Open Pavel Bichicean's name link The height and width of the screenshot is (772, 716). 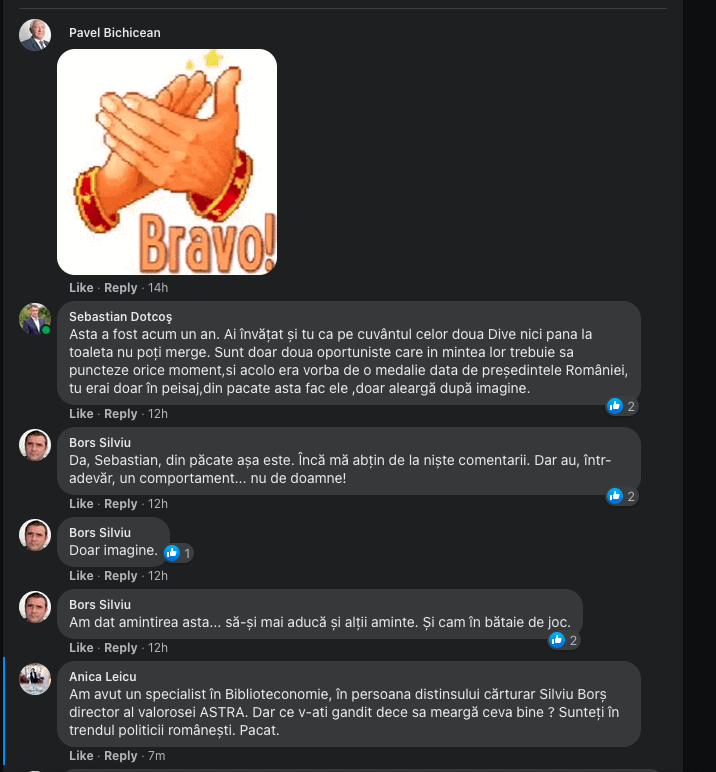tap(115, 32)
